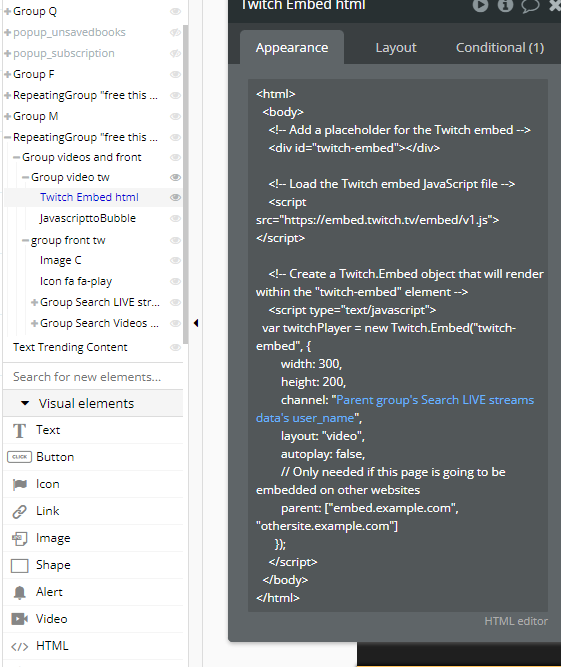
Task: Toggle visibility eye for Group Search LIVE str...
Action: [175, 302]
